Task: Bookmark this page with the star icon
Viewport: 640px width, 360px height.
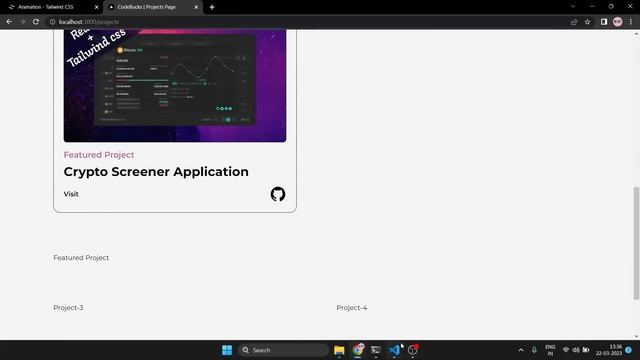Action: pyautogui.click(x=587, y=22)
